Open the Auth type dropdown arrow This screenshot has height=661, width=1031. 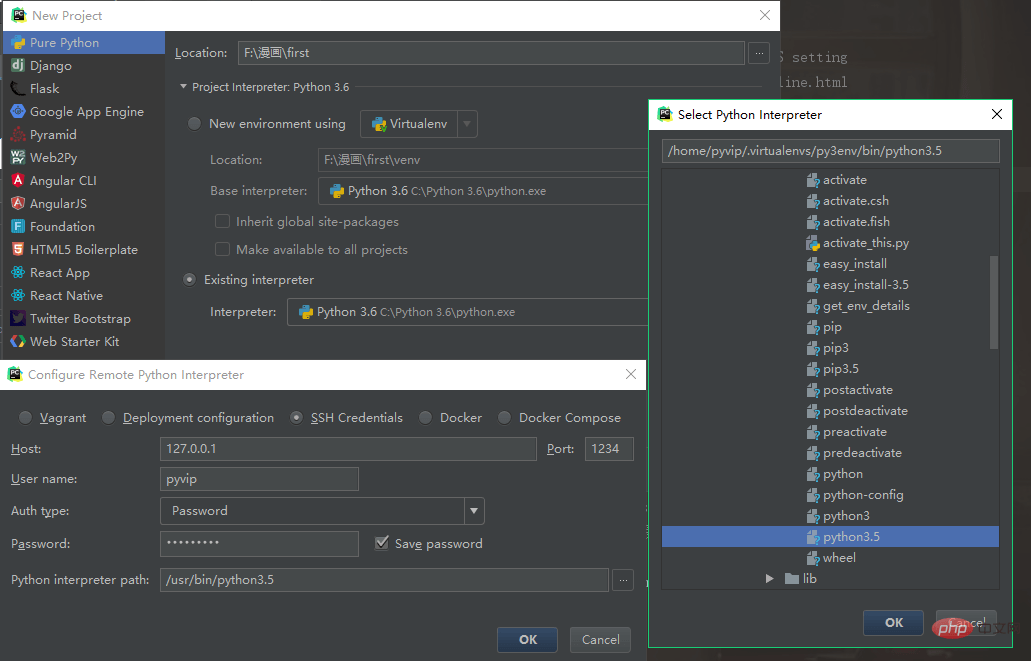click(474, 511)
